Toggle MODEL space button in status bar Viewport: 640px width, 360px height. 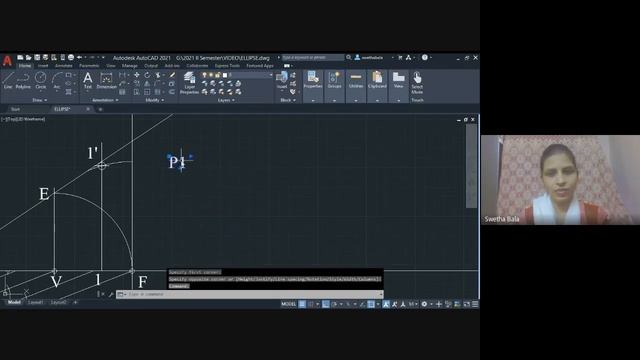(x=288, y=304)
